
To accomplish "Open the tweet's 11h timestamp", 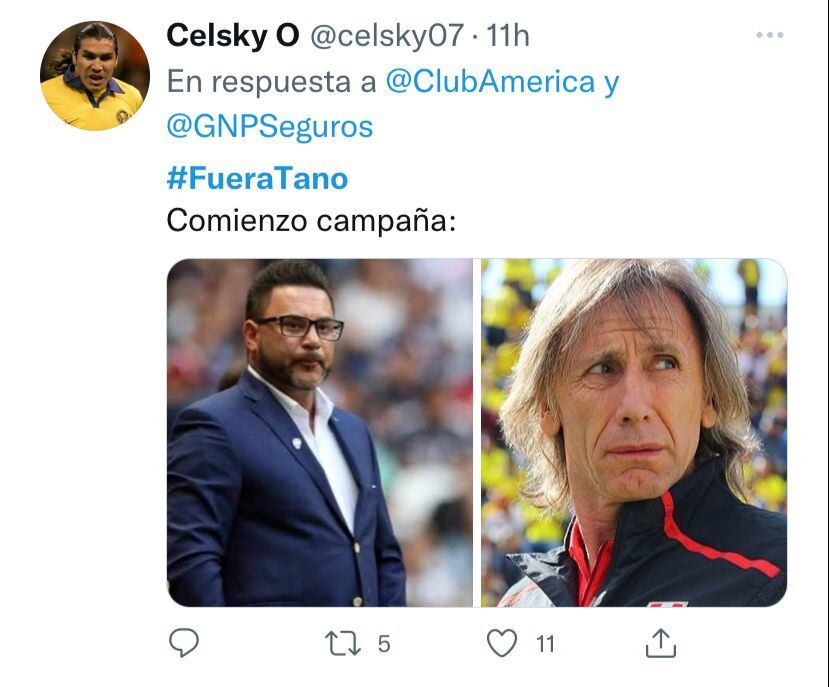I will pos(507,36).
